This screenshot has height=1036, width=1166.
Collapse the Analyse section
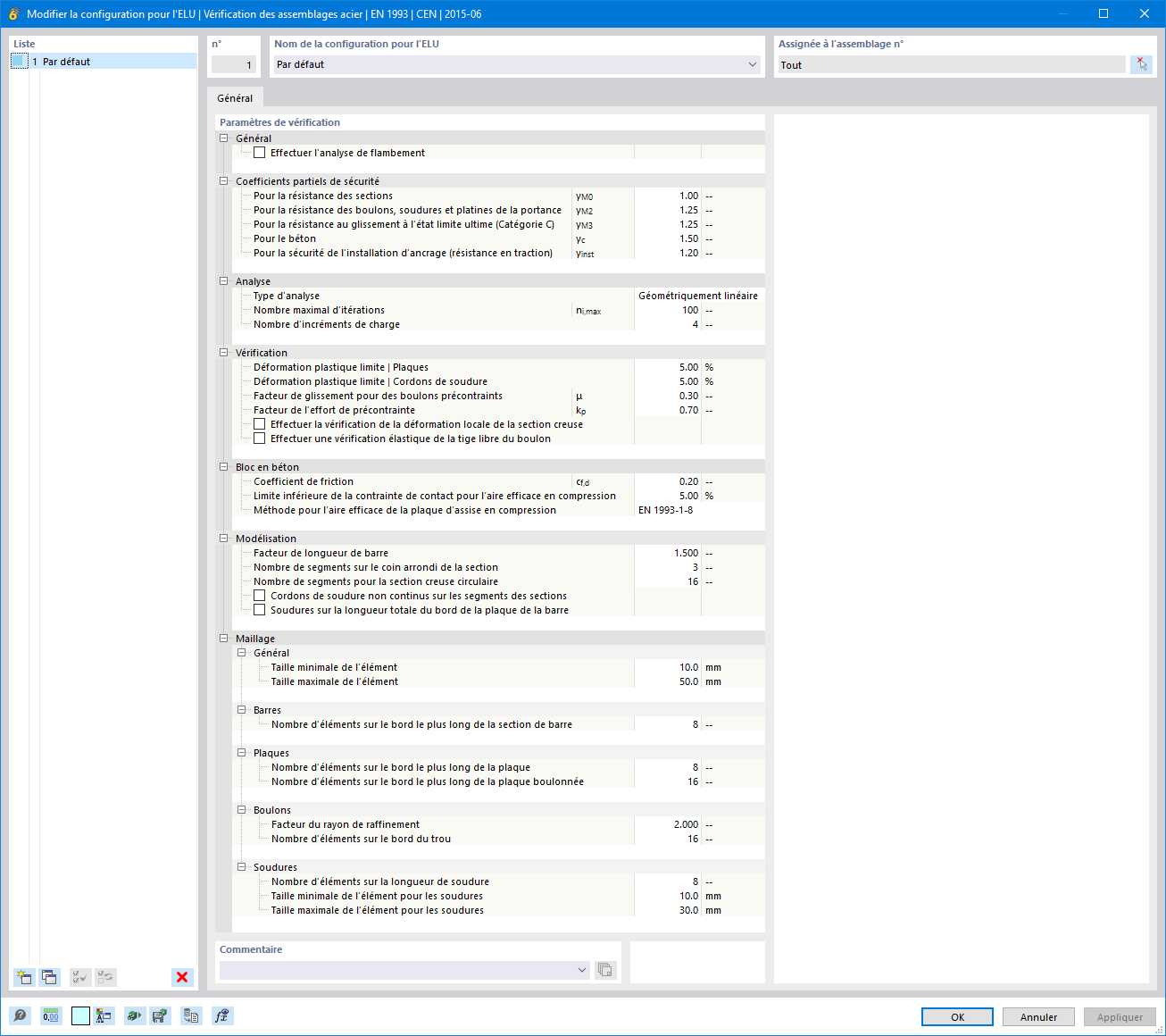click(x=224, y=281)
